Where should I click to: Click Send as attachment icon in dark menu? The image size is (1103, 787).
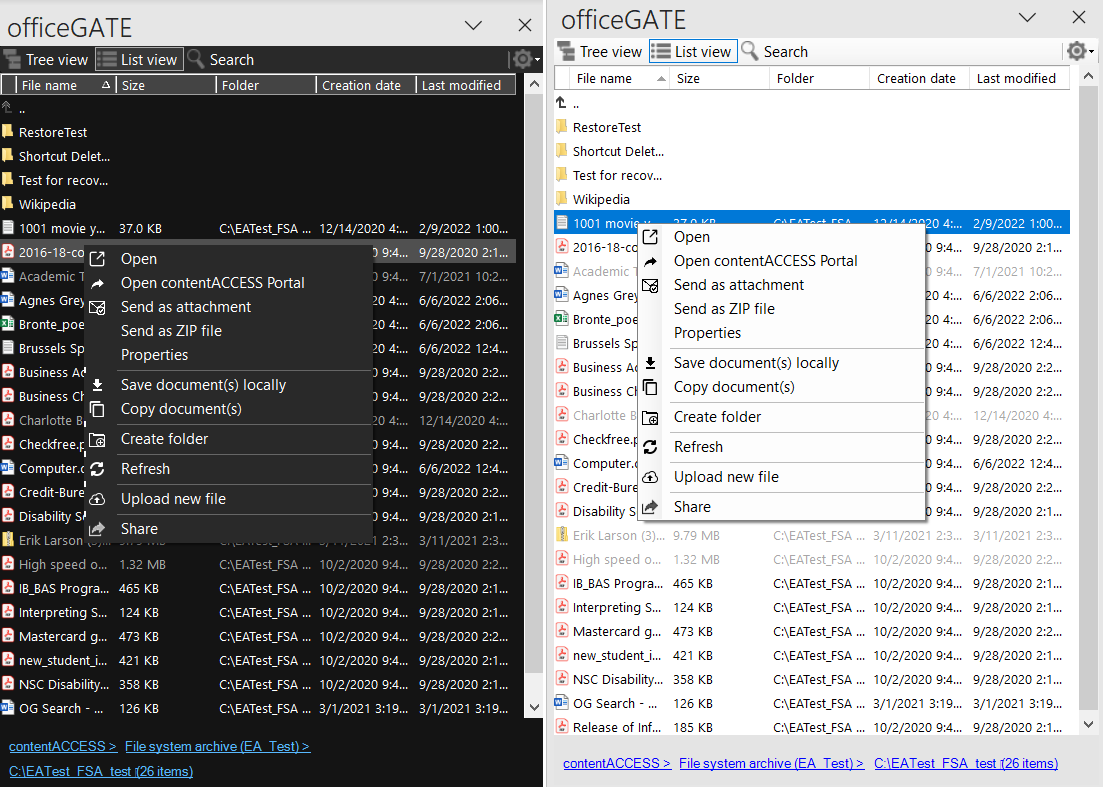pos(97,307)
